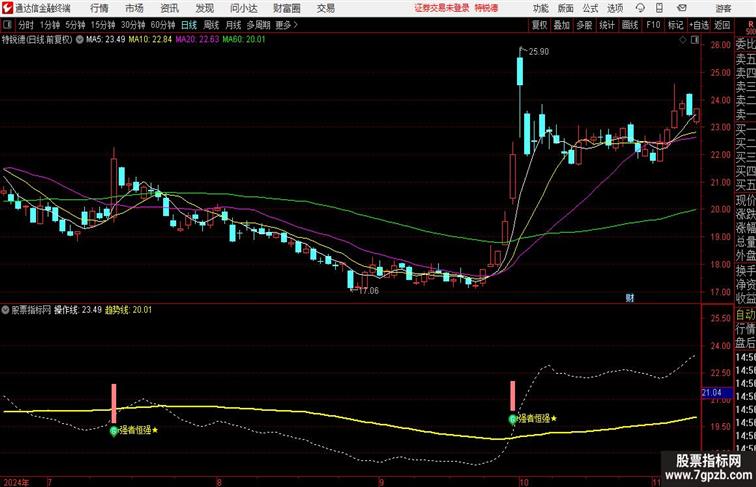The height and width of the screenshot is (487, 756).
Task: Toggle the right panel layout icon near 26.00
Action: [x=695, y=40]
